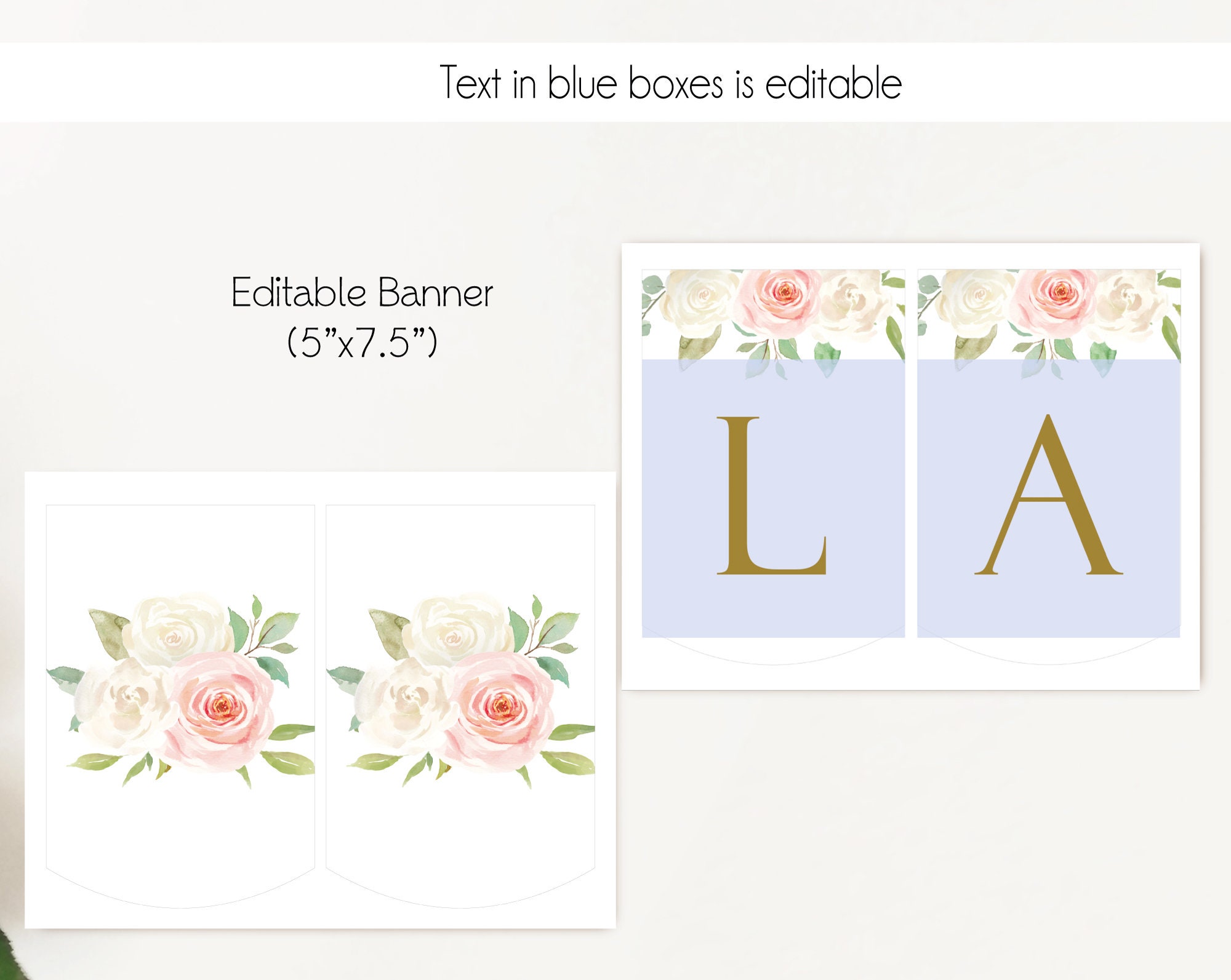
Task: Click the gold letter A
Action: [x=1049, y=495]
